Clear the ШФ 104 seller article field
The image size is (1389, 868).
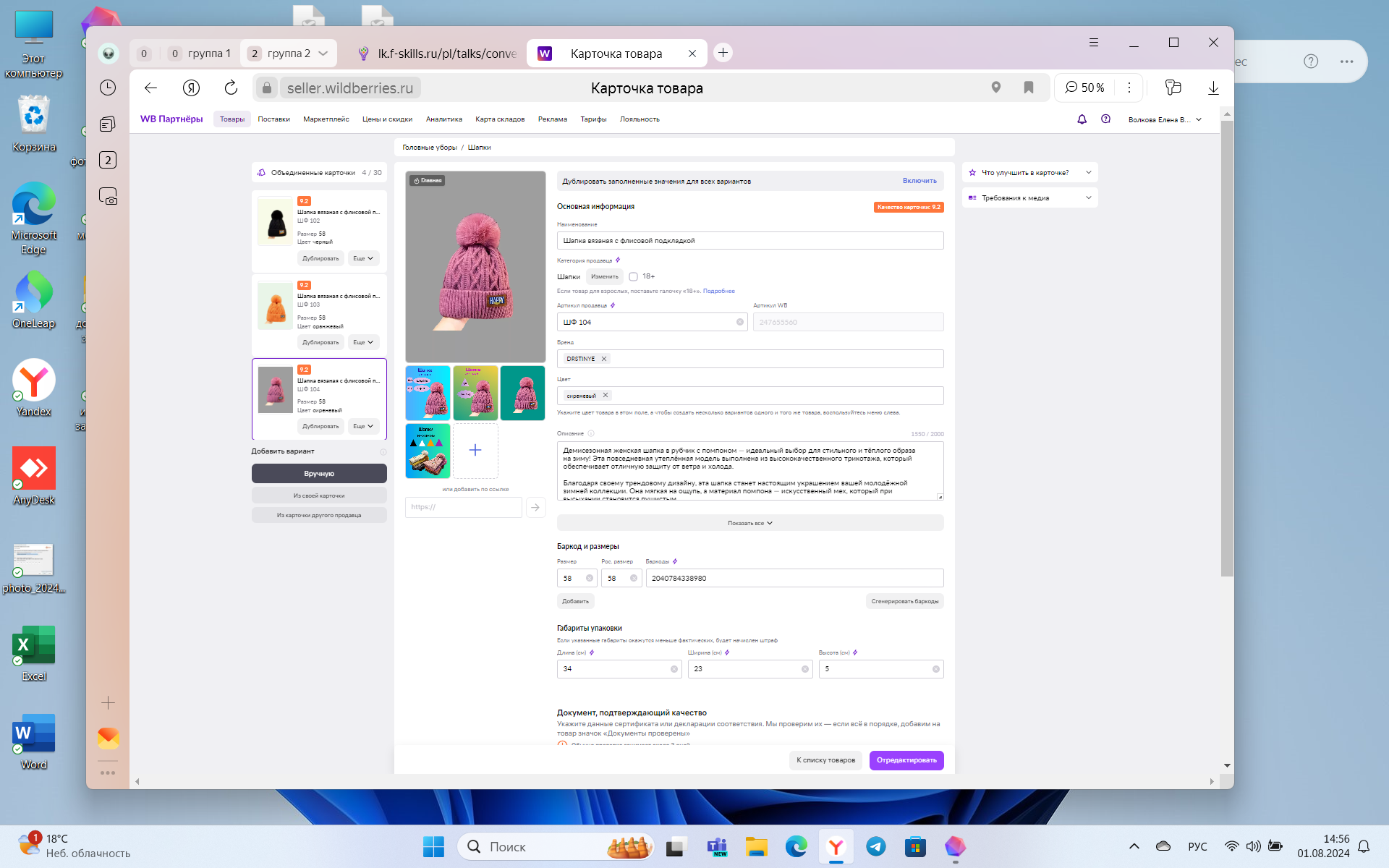739,322
